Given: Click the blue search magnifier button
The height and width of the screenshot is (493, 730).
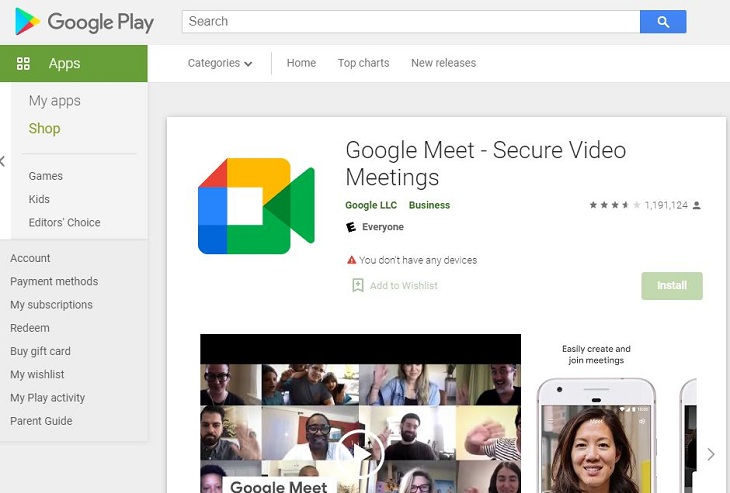Looking at the screenshot, I should pyautogui.click(x=662, y=21).
